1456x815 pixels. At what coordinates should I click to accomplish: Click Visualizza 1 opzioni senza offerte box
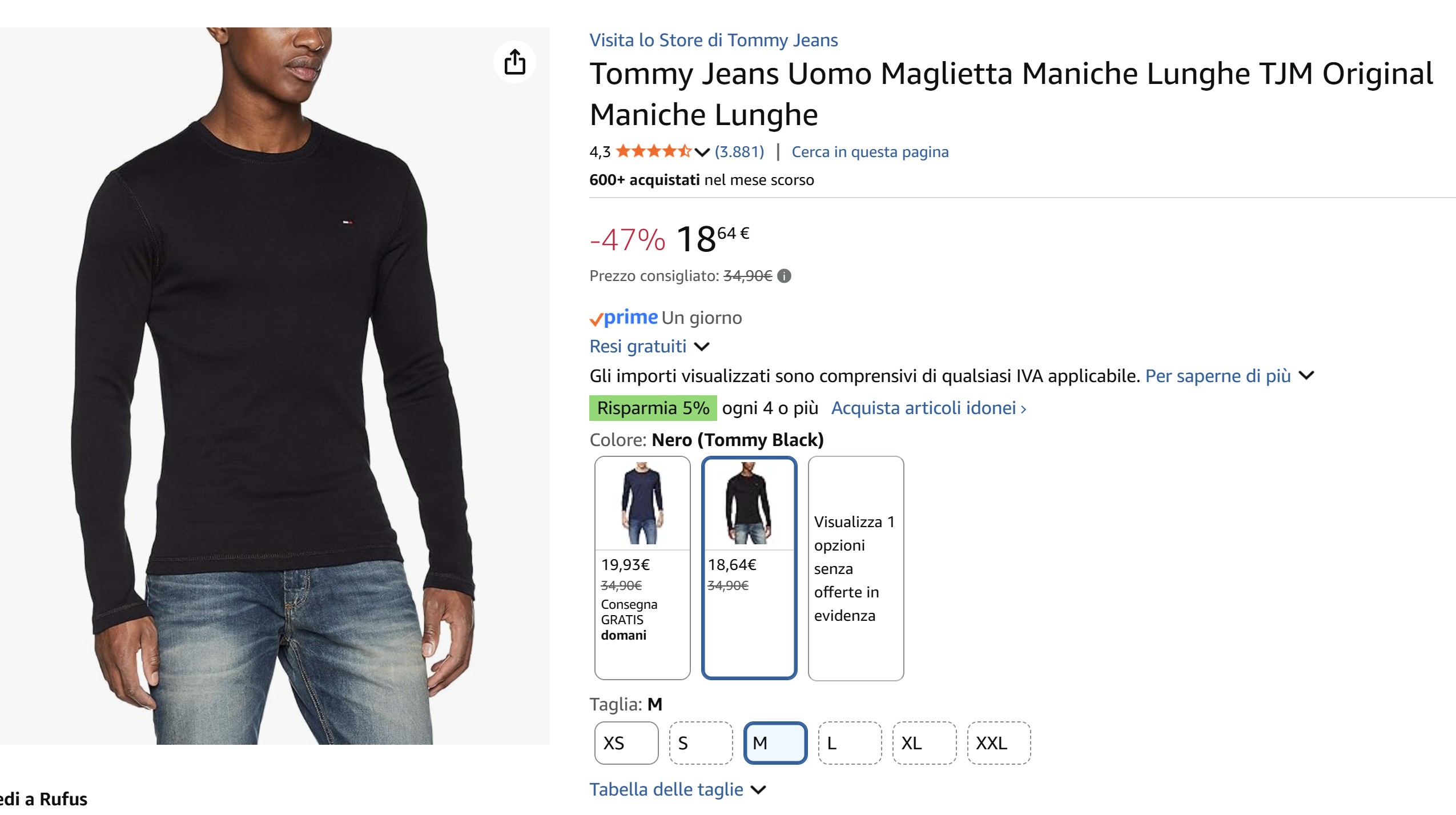pos(856,568)
